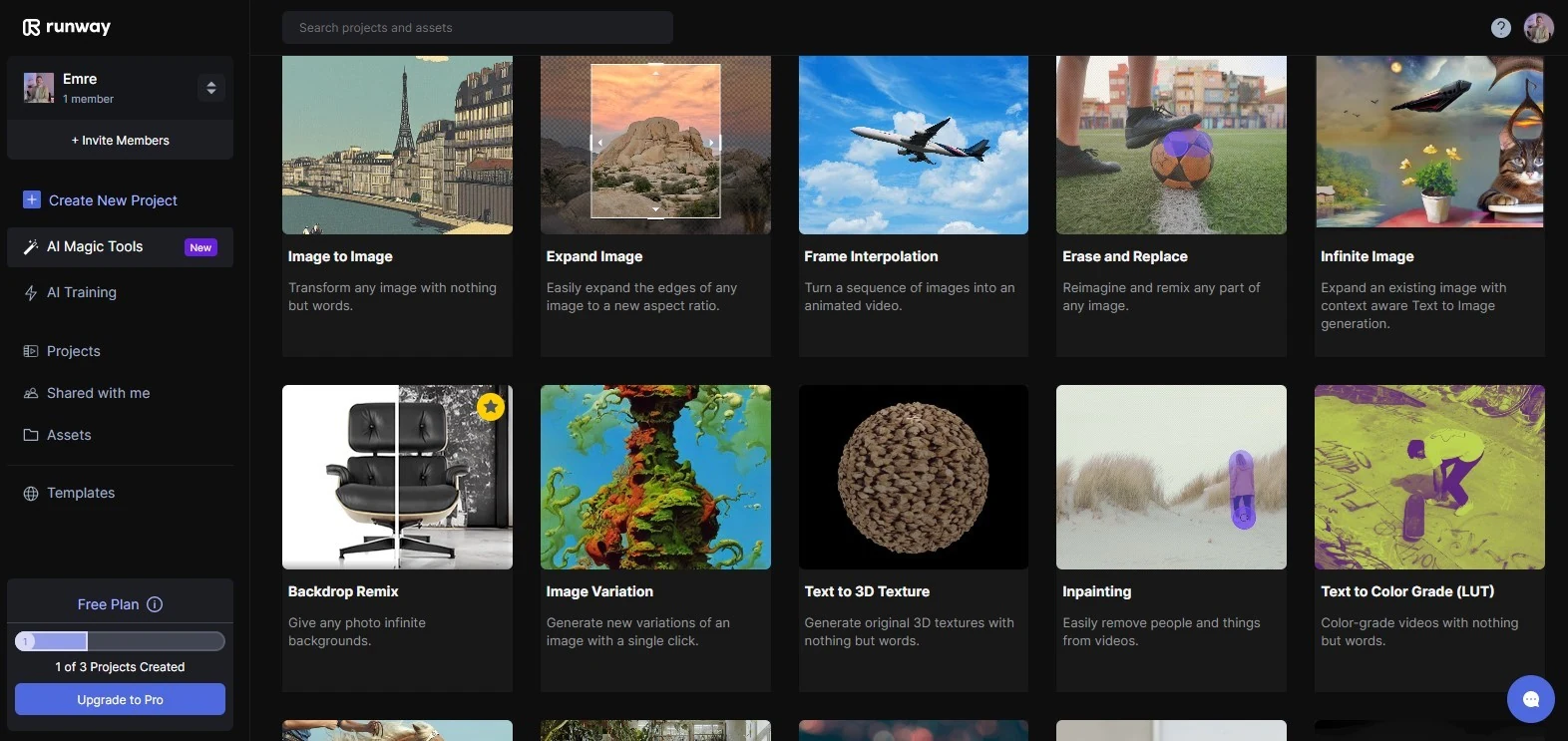Click the magic wand icon for AI Magic Tools
The width and height of the screenshot is (1568, 741).
point(31,246)
